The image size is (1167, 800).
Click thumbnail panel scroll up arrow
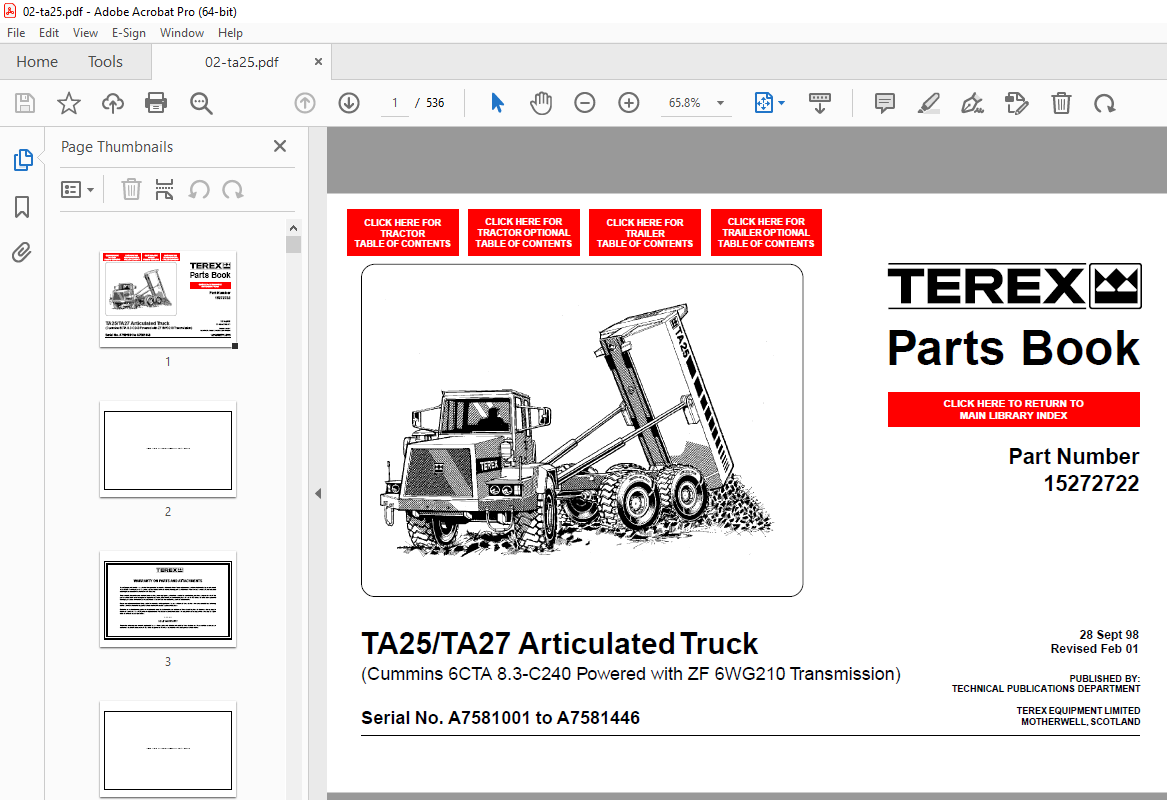[293, 228]
